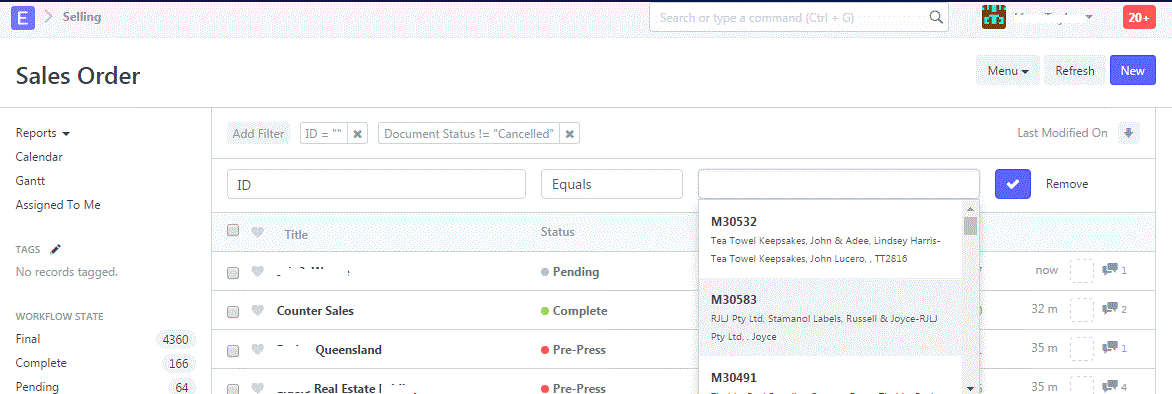Click the Add Filter button
The image size is (1172, 394).
point(258,134)
